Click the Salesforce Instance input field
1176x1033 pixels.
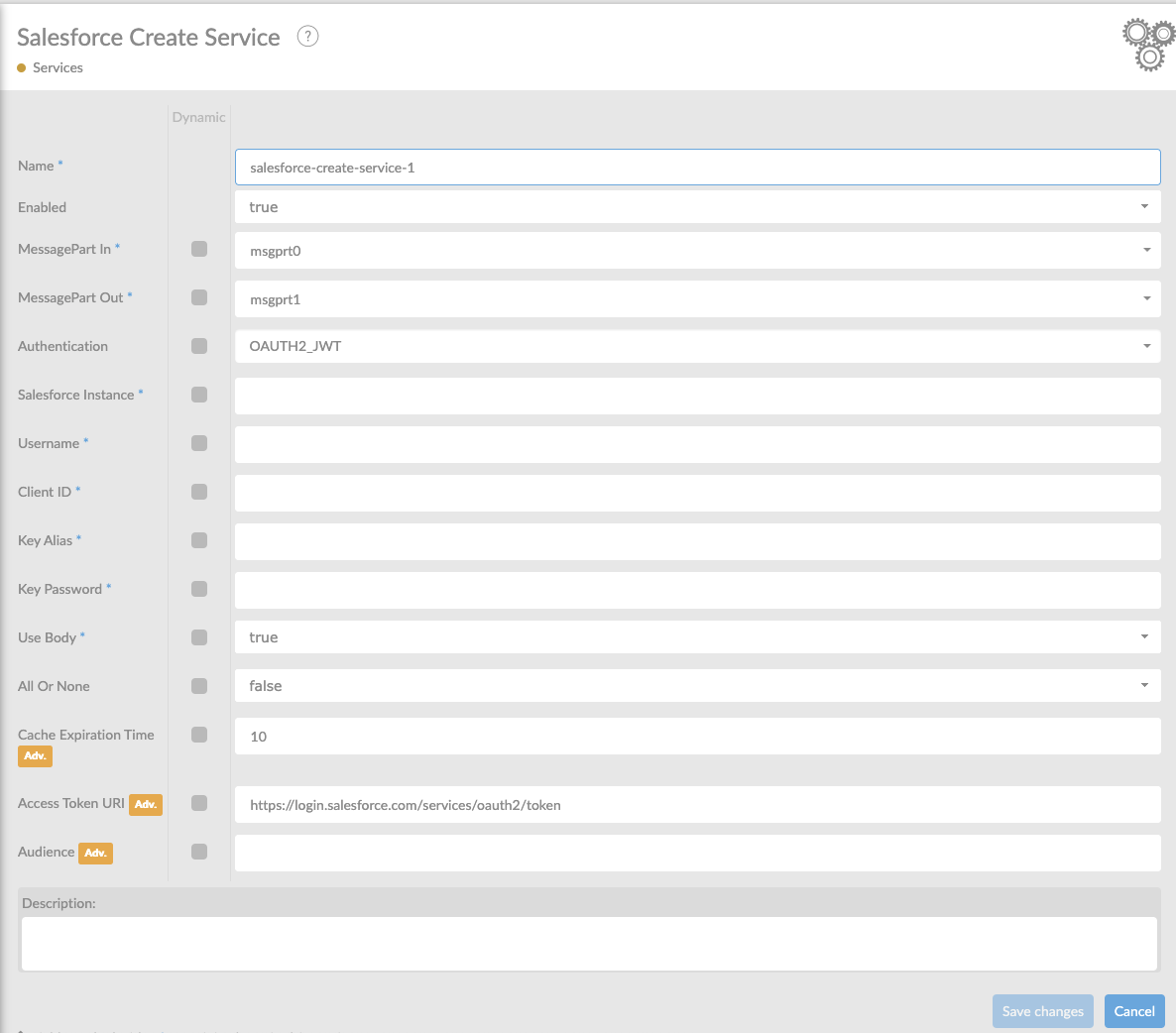697,396
